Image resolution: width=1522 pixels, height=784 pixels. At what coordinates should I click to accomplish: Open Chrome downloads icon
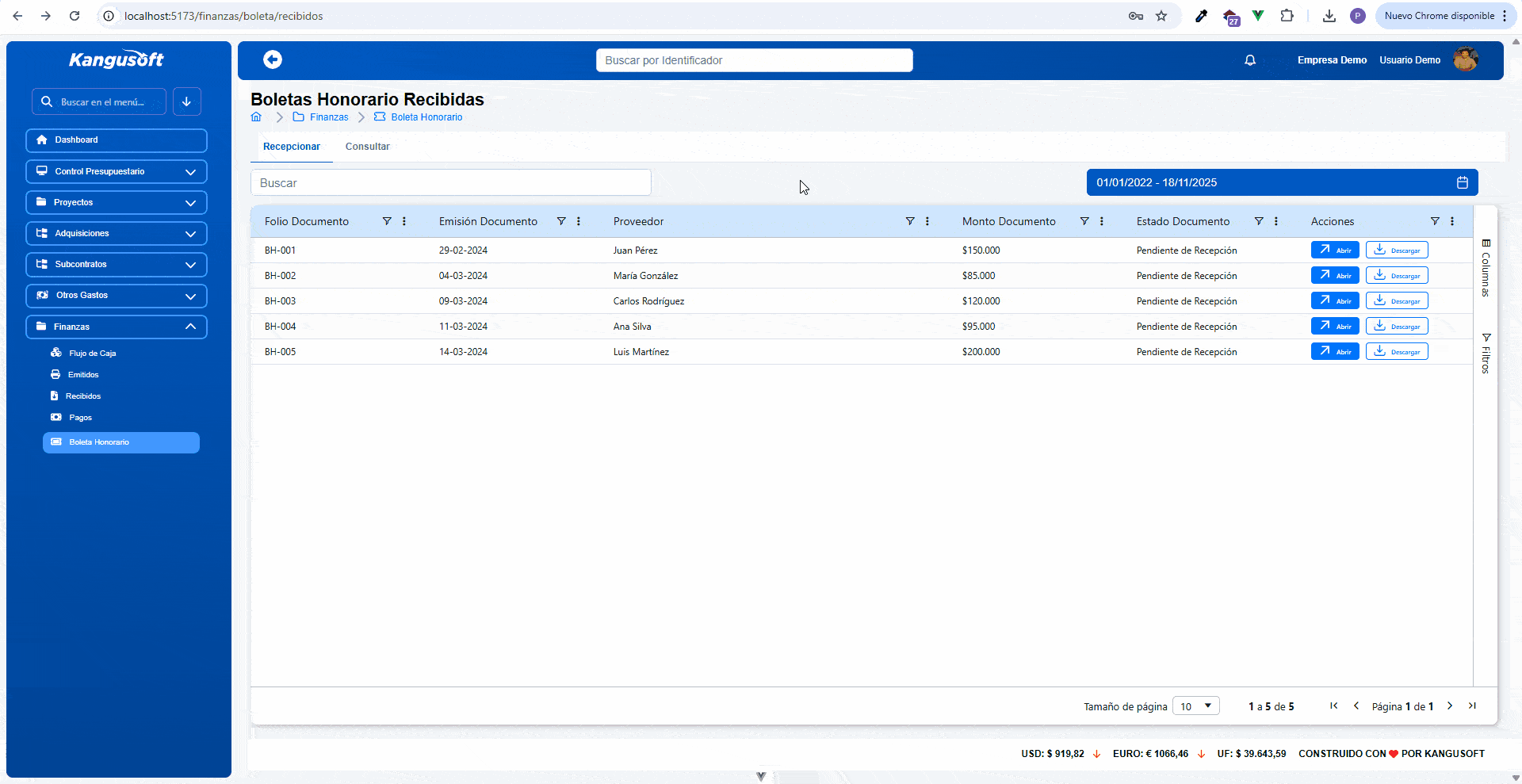tap(1329, 16)
